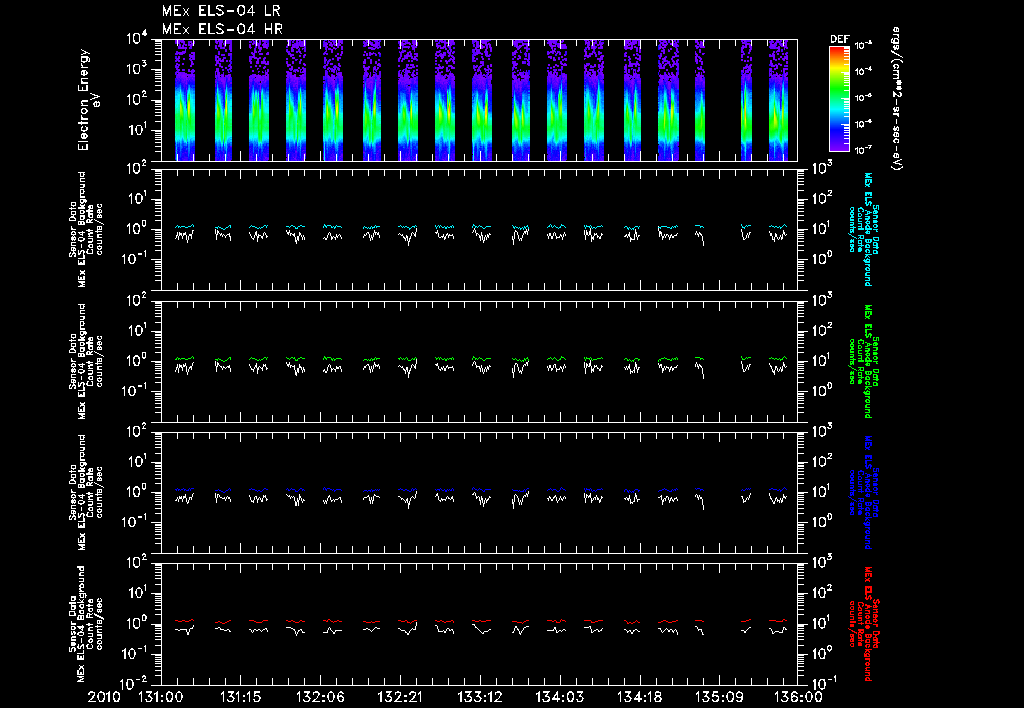Click the 10⁻⁷ tick on the DEF color bar
The width and height of the screenshot is (1024, 708).
863,150
